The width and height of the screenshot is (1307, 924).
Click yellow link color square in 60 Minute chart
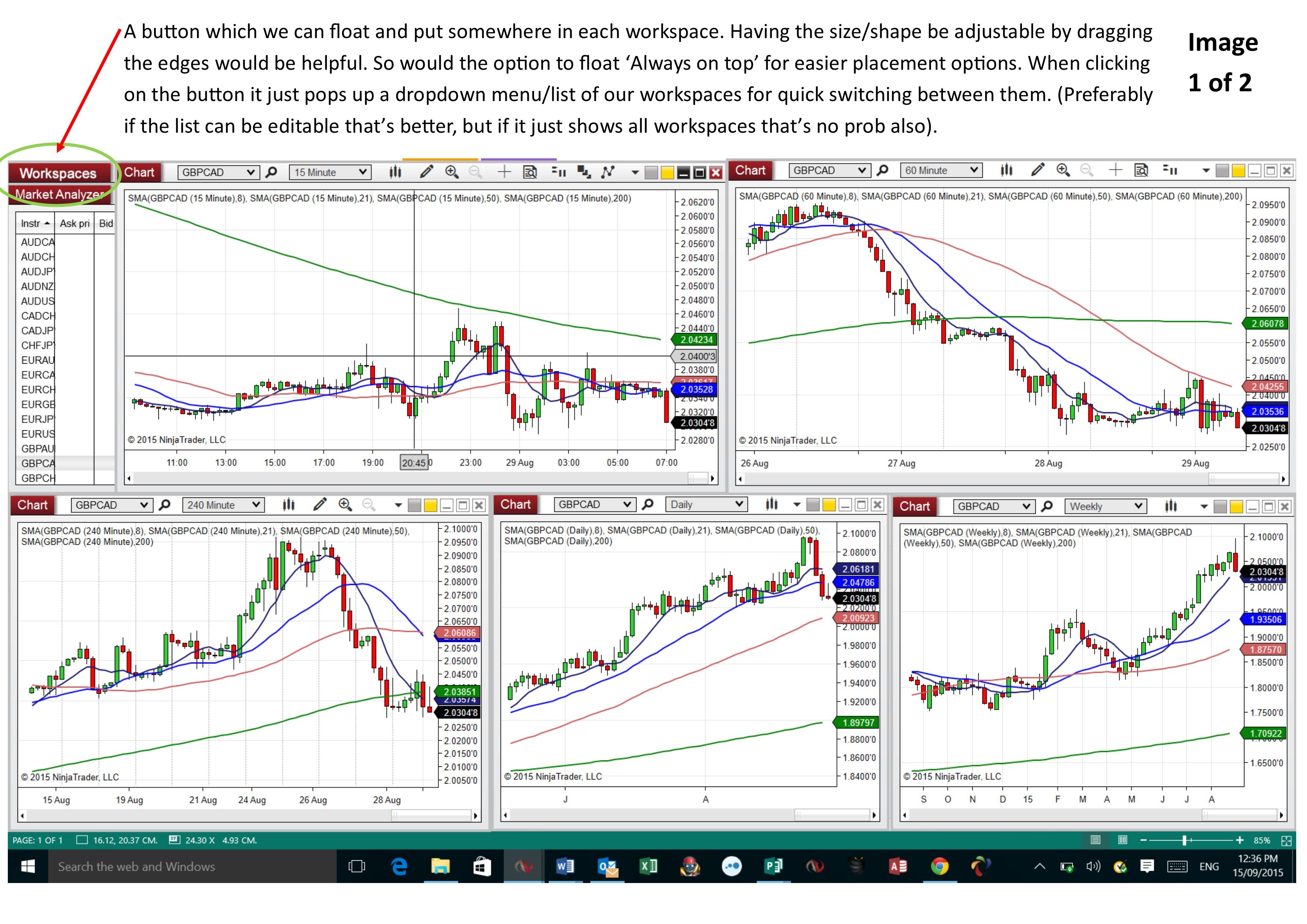(1238, 171)
